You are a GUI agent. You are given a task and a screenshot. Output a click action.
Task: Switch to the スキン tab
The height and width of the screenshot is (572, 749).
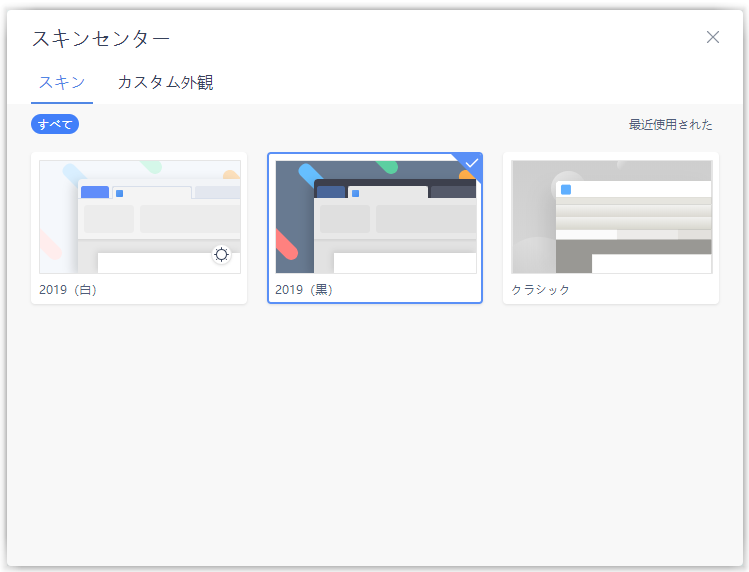[62, 82]
